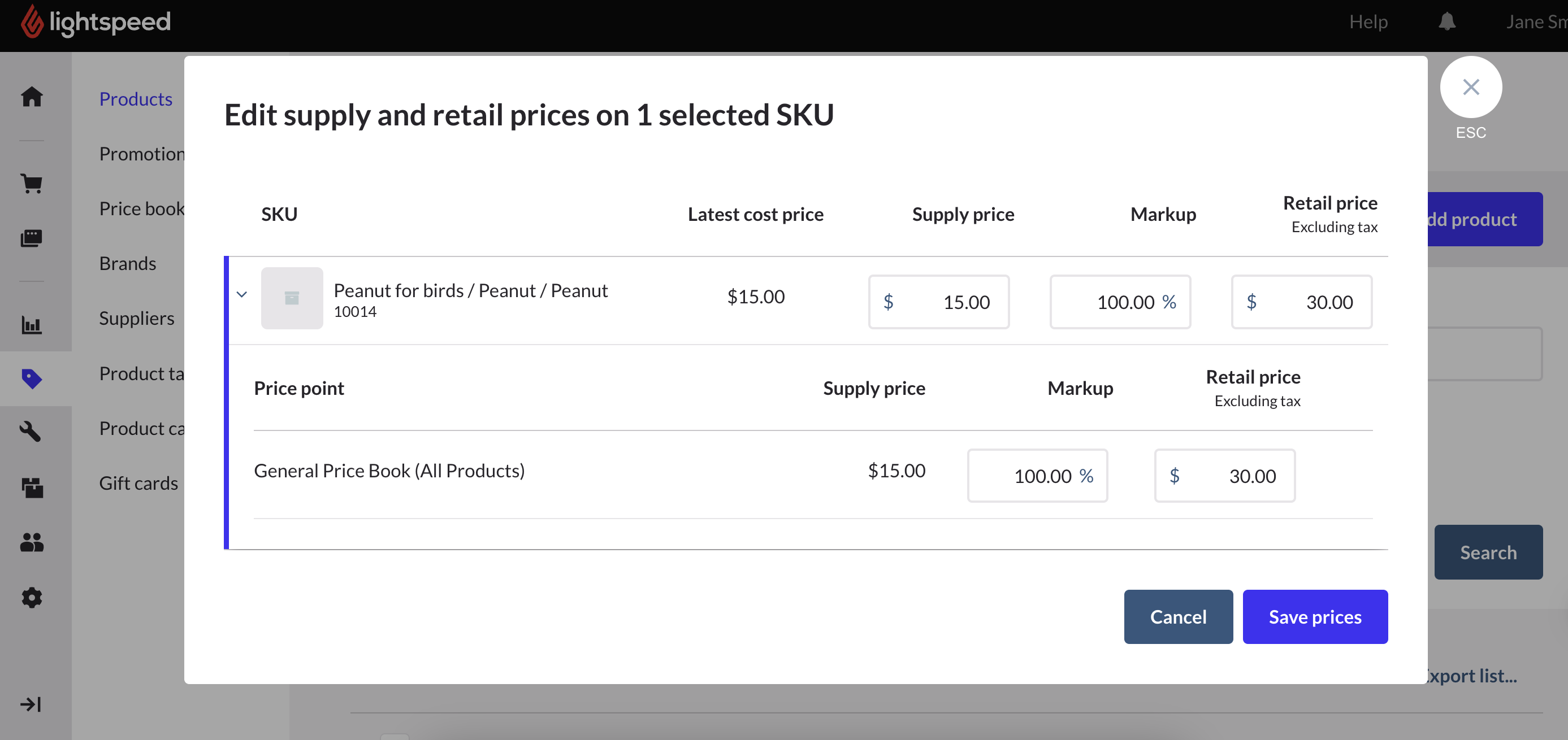Image resolution: width=1568 pixels, height=740 pixels.
Task: Open the Help link in top bar
Action: pyautogui.click(x=1368, y=22)
